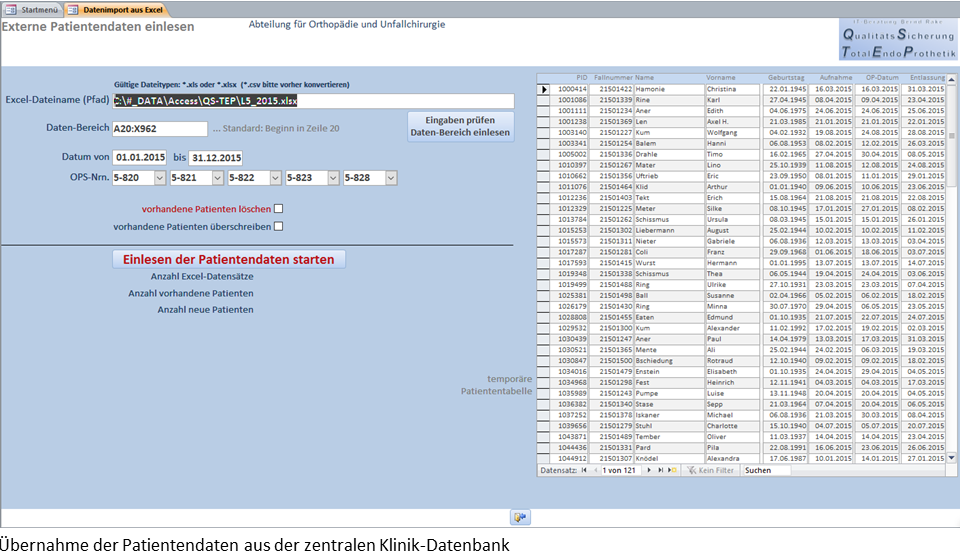Go to first record in navigator

(x=584, y=470)
